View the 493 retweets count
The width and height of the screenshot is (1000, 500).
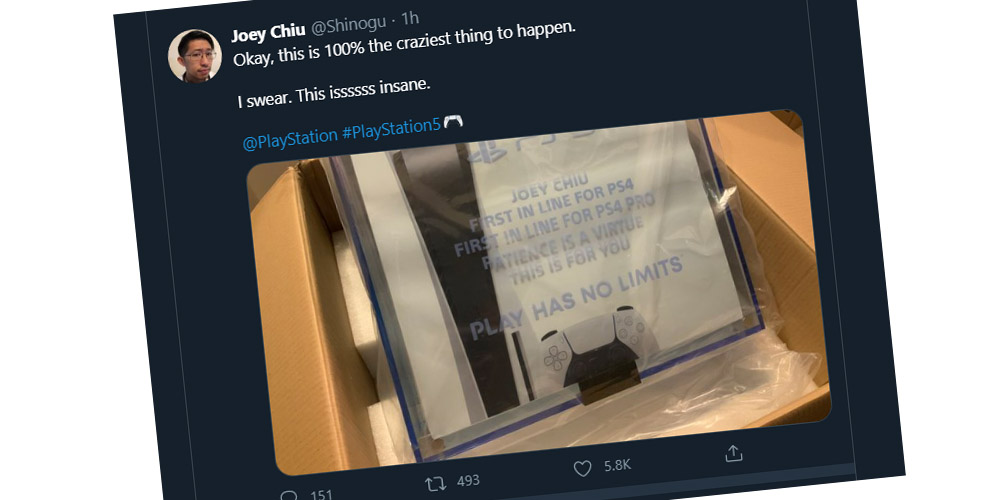(x=468, y=480)
